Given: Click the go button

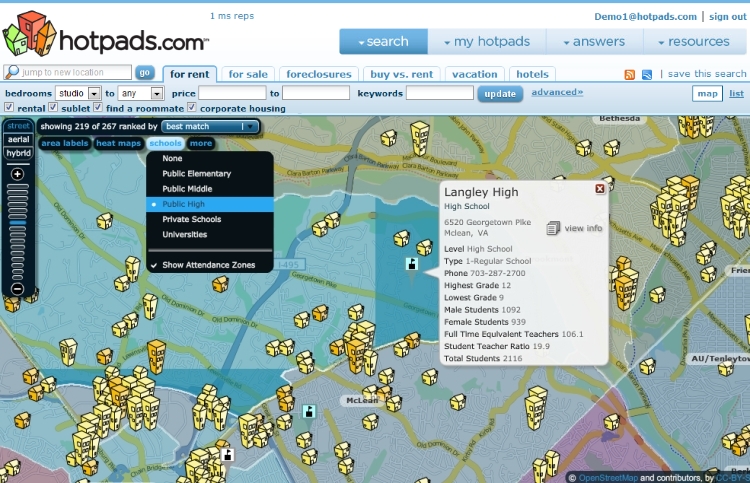Looking at the screenshot, I should point(144,73).
